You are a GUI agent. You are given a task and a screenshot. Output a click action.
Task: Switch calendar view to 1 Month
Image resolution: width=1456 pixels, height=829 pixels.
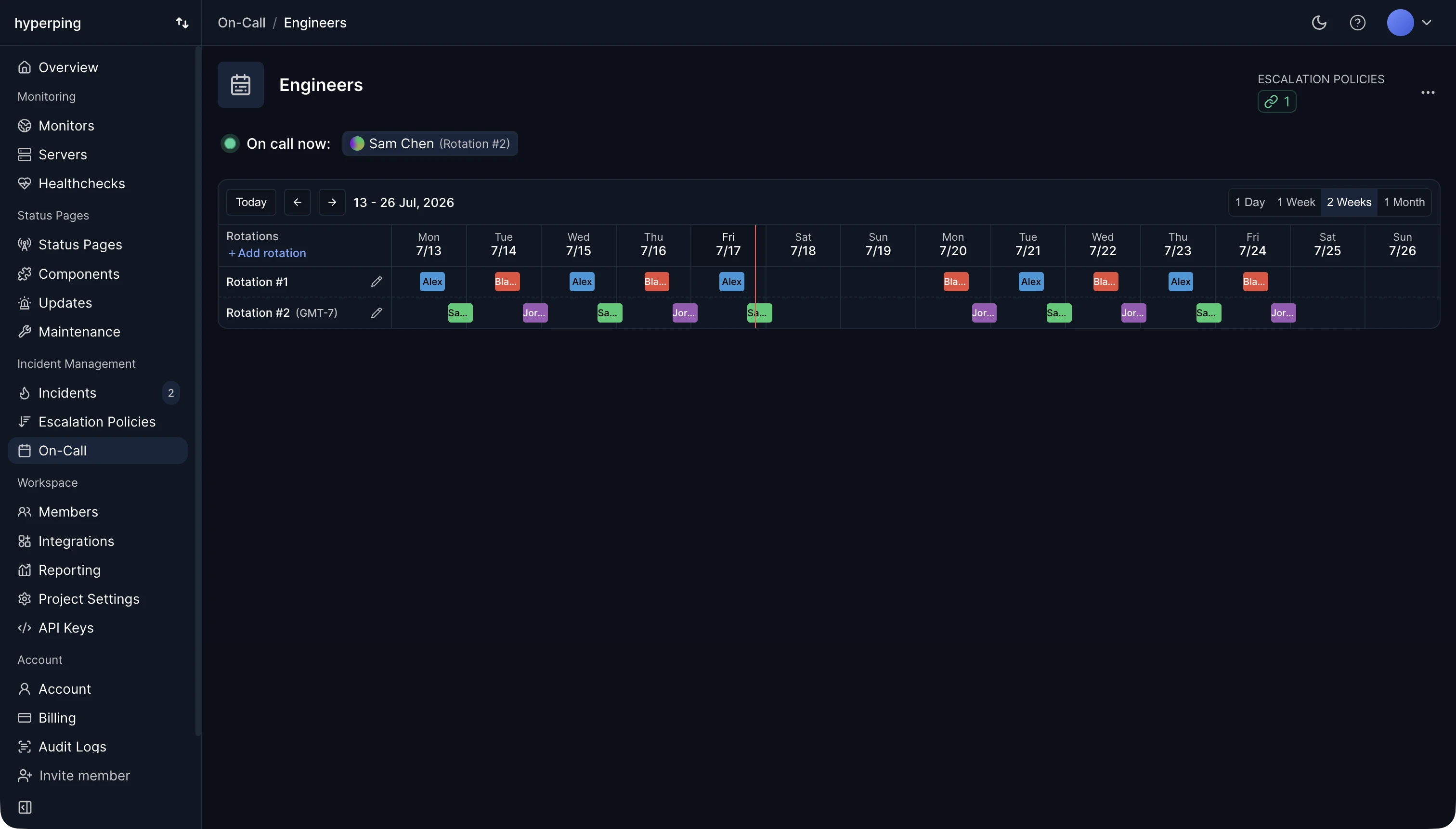tap(1404, 202)
